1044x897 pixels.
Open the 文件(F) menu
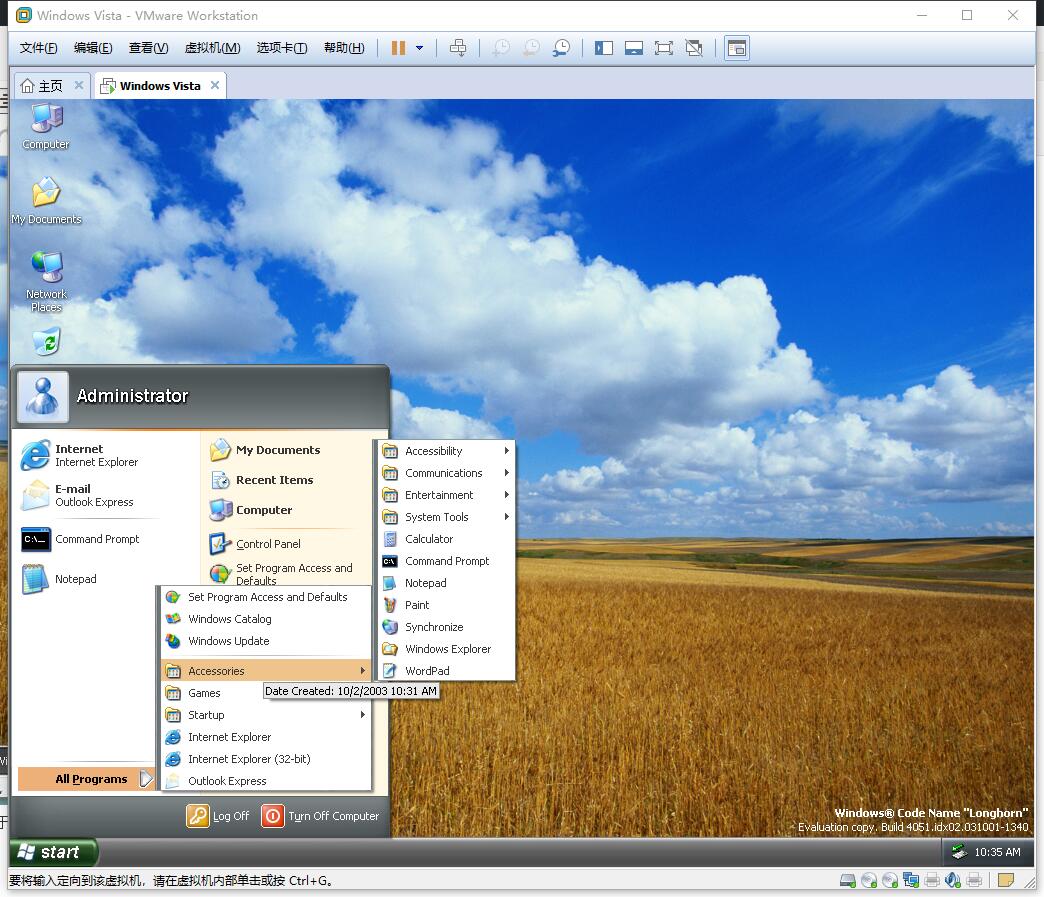[x=39, y=48]
